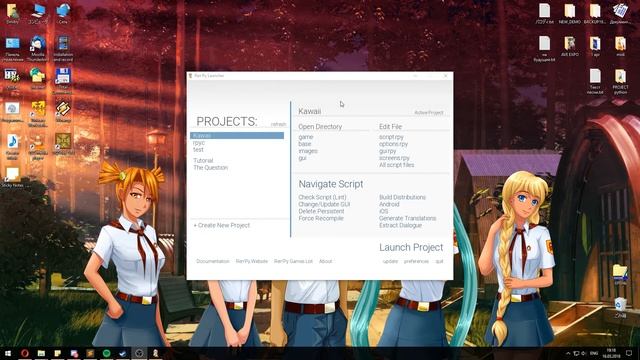This screenshot has height=360, width=640.
Task: Choose Change/Update GUI
Action: coord(324,204)
